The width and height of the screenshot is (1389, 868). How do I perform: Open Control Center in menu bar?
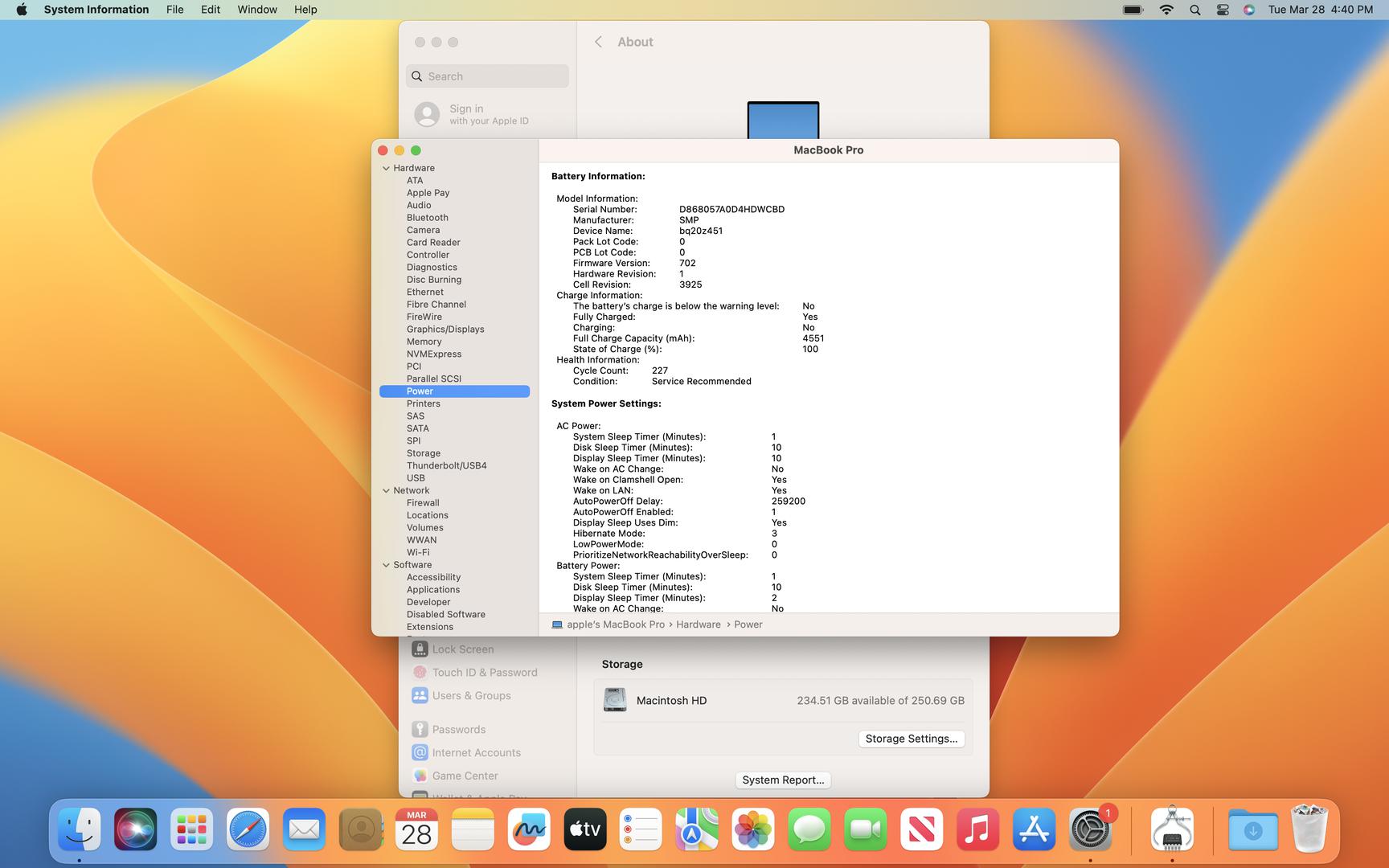[1223, 10]
